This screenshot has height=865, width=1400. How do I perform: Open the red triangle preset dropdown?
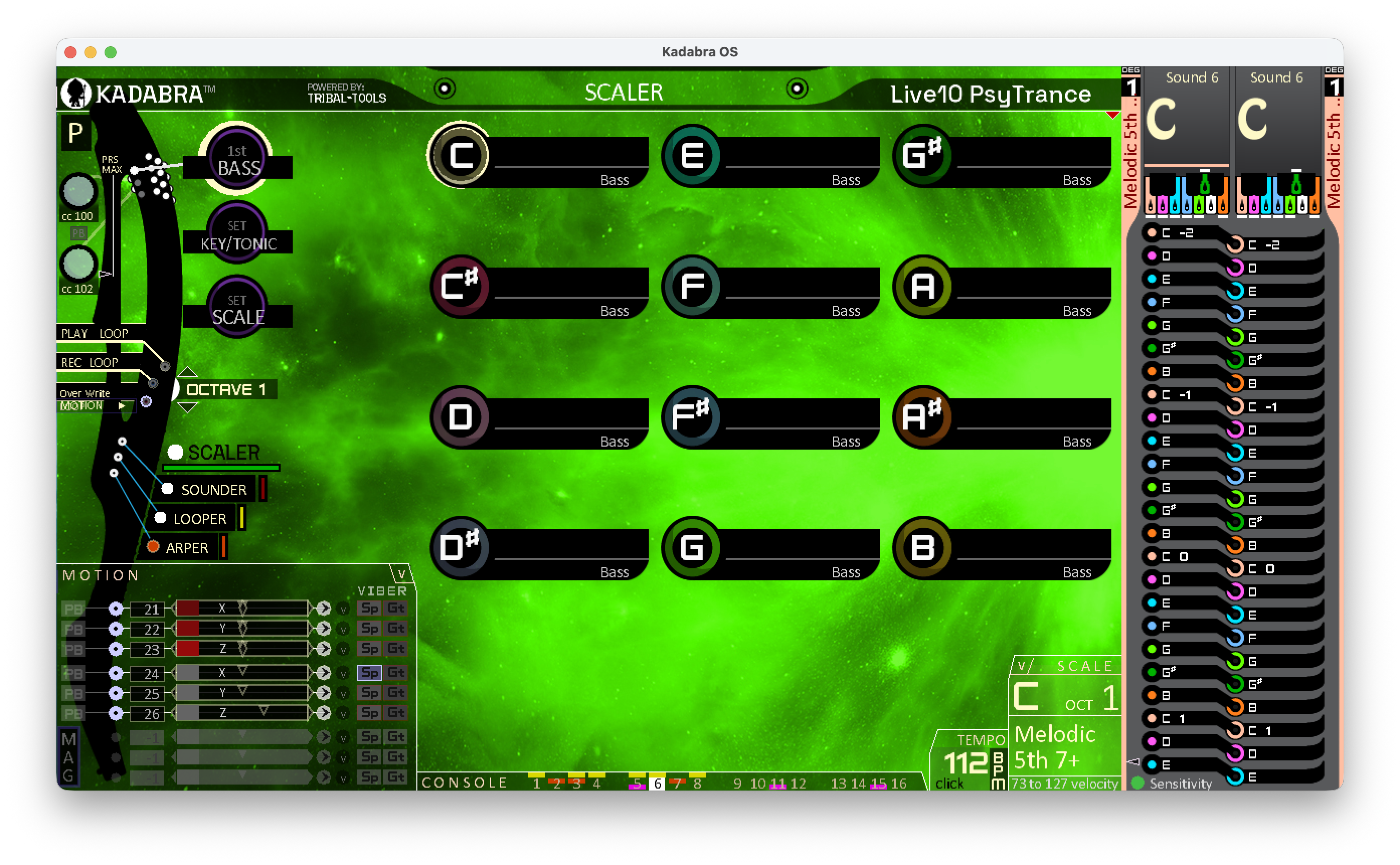click(x=1112, y=116)
